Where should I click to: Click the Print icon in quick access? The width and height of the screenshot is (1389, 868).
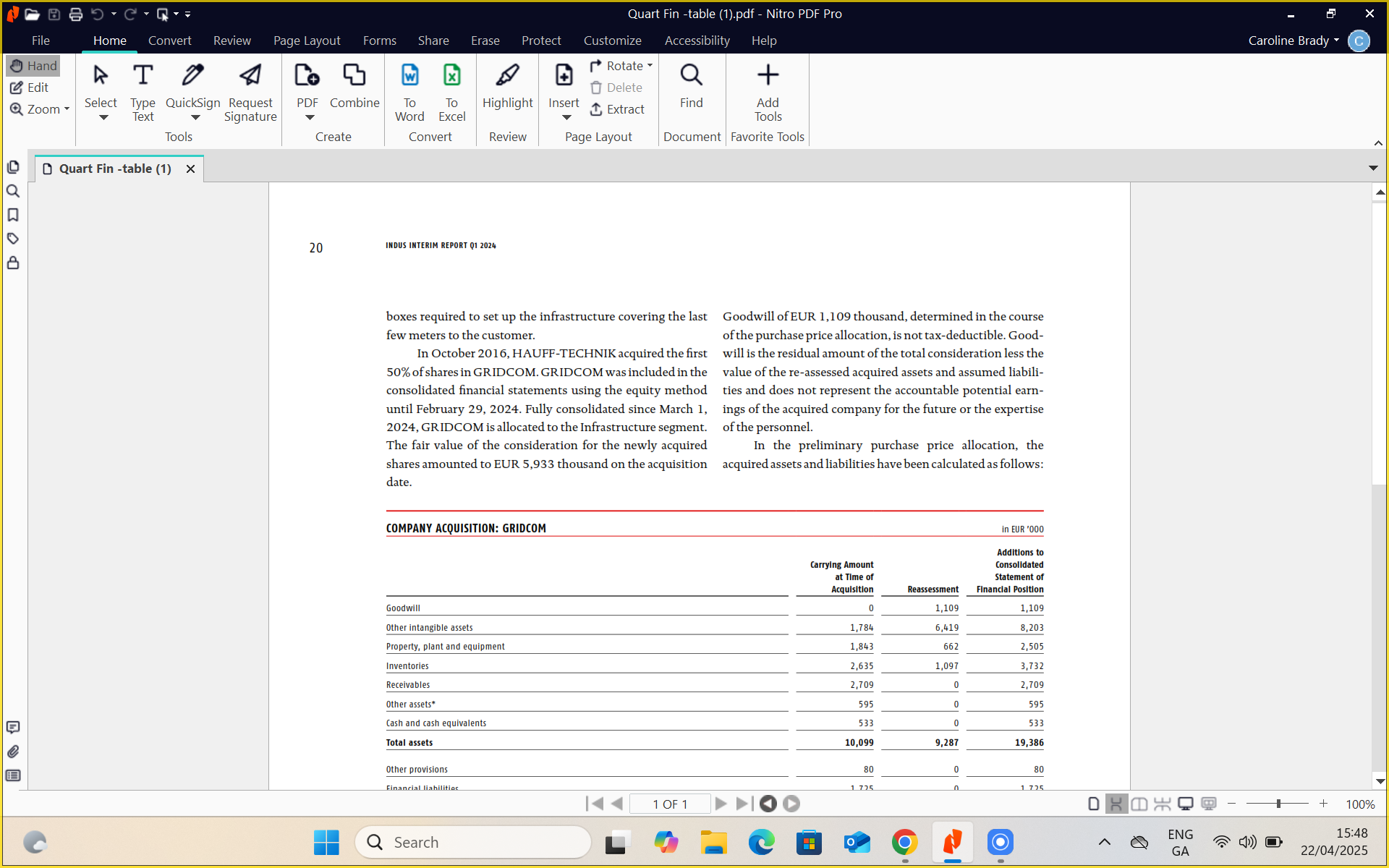pos(75,14)
